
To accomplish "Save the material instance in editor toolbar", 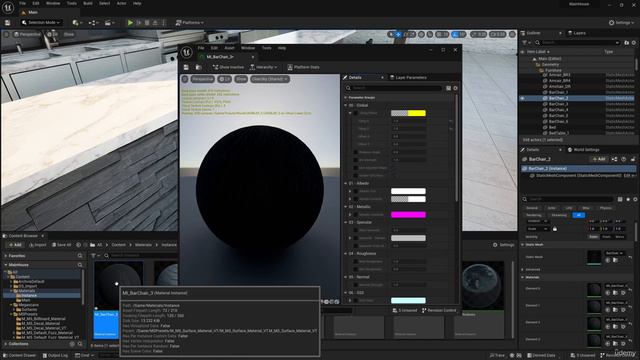I will (186, 67).
